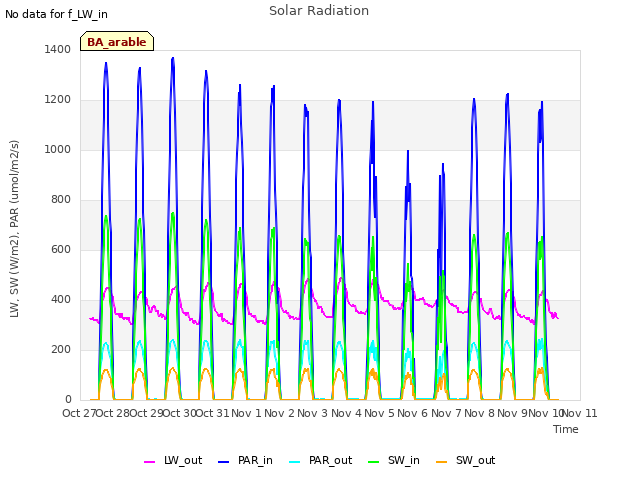Select the SW_out legend entry
Image resolution: width=640 pixels, height=480 pixels.
tap(465, 460)
